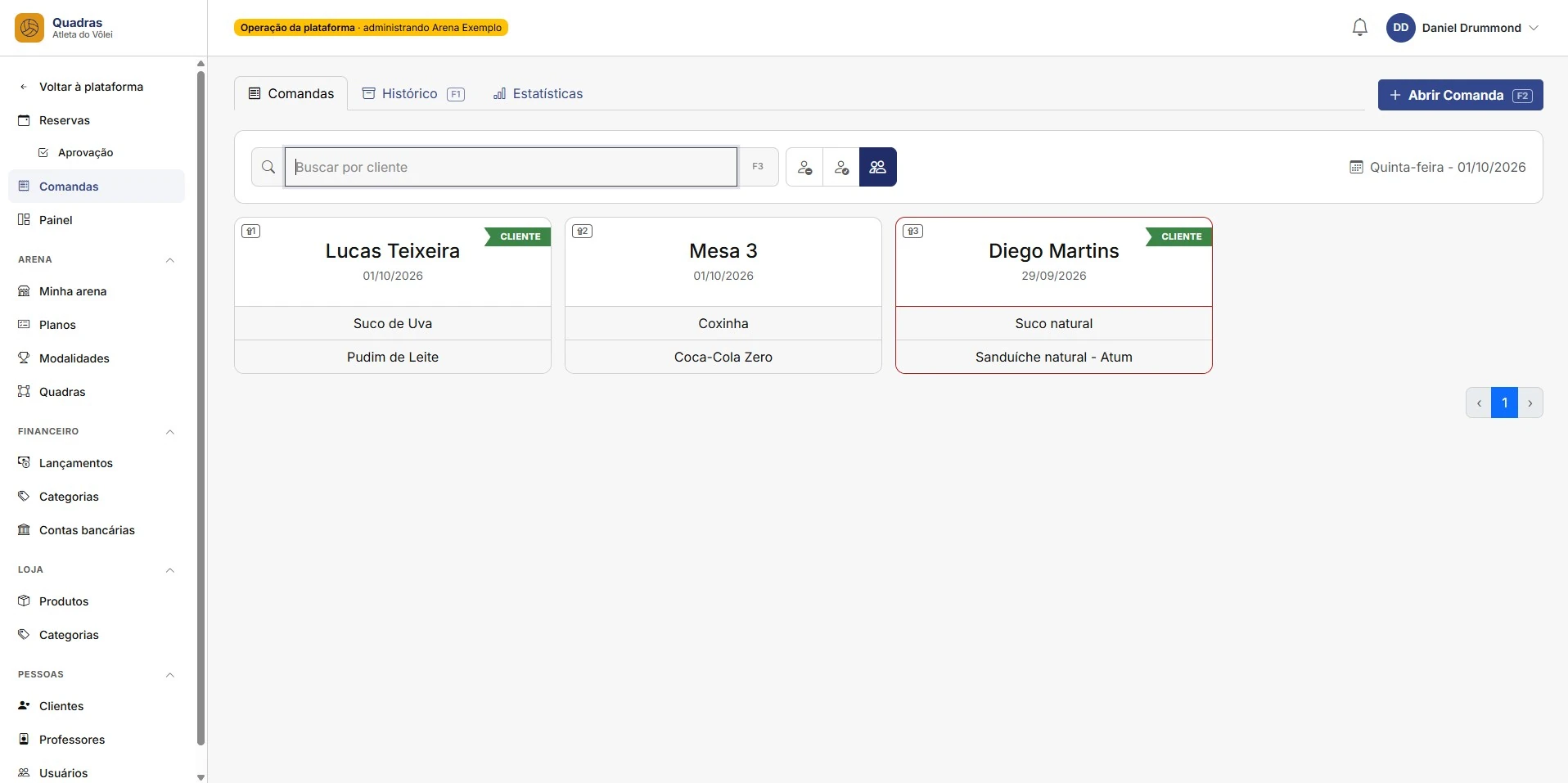1568x783 pixels.
Task: Collapse the PESSOAS sidebar section
Action: tap(170, 675)
